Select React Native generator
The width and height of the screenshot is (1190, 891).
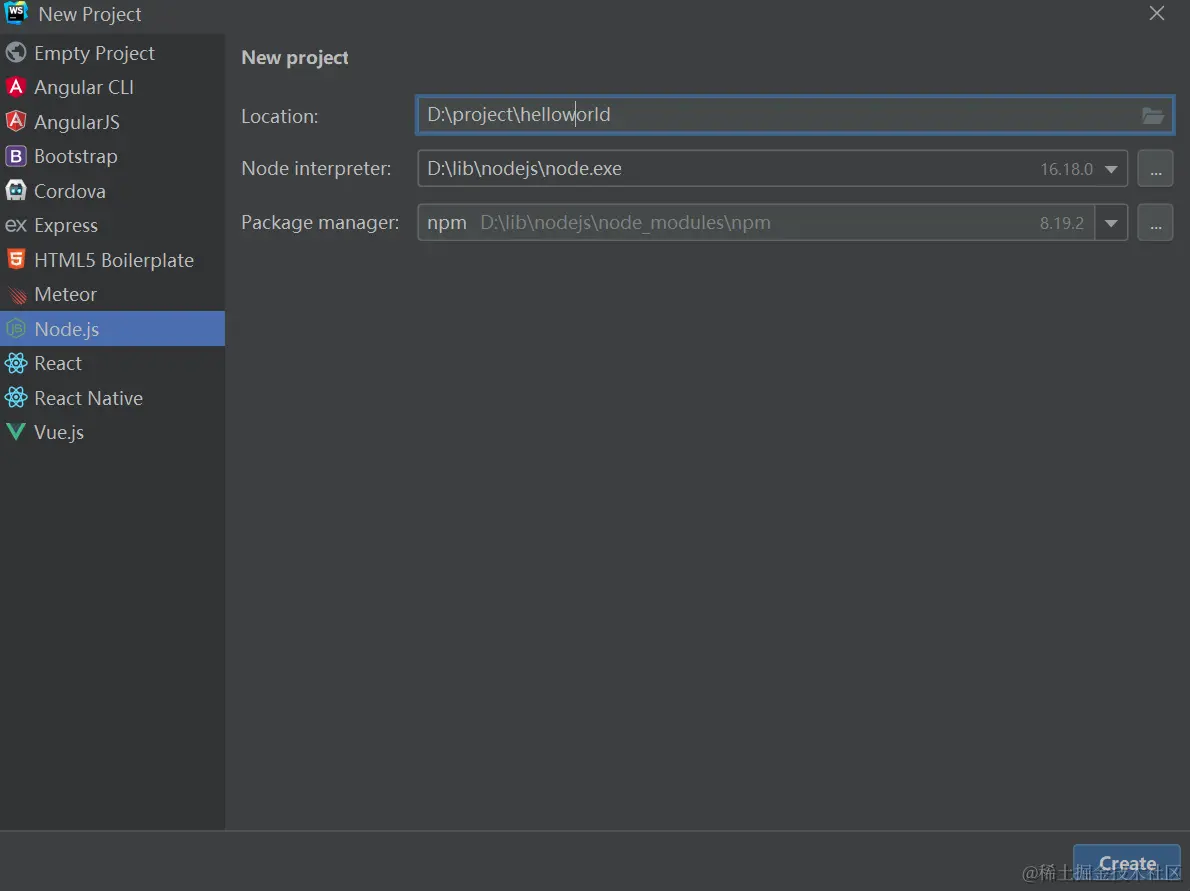point(112,398)
